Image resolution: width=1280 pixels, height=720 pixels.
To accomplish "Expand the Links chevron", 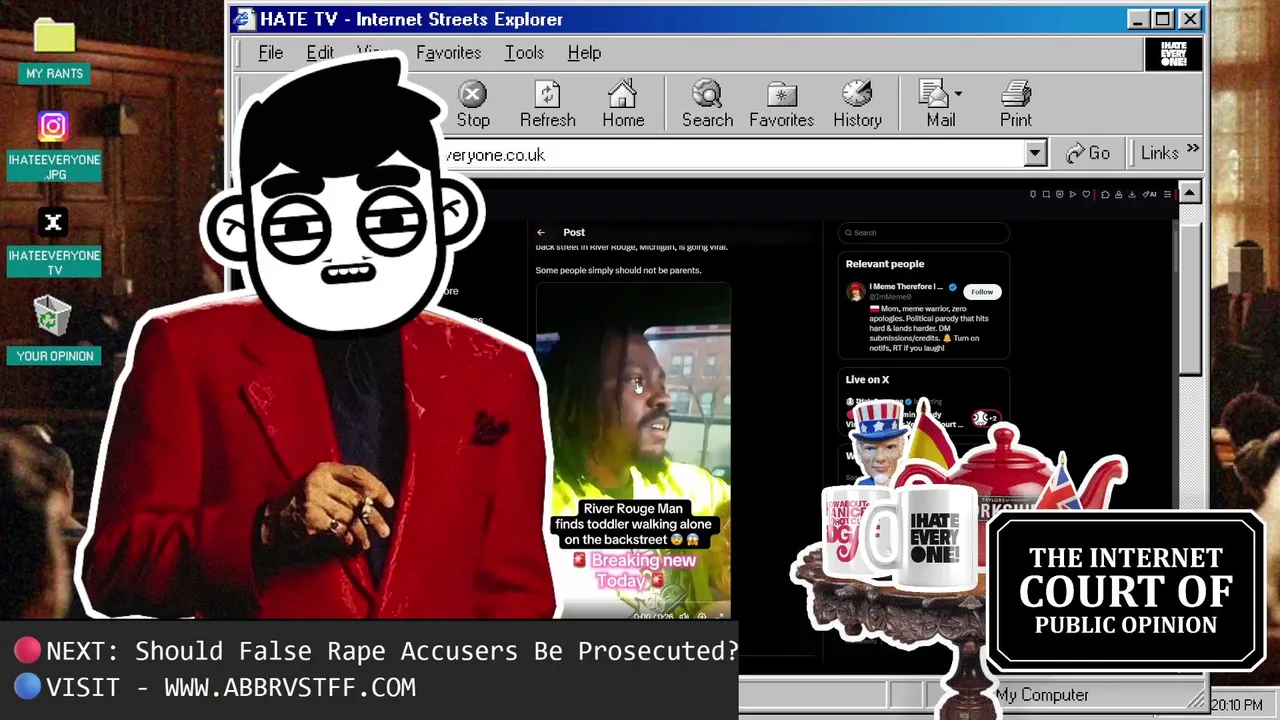I will [1193, 150].
